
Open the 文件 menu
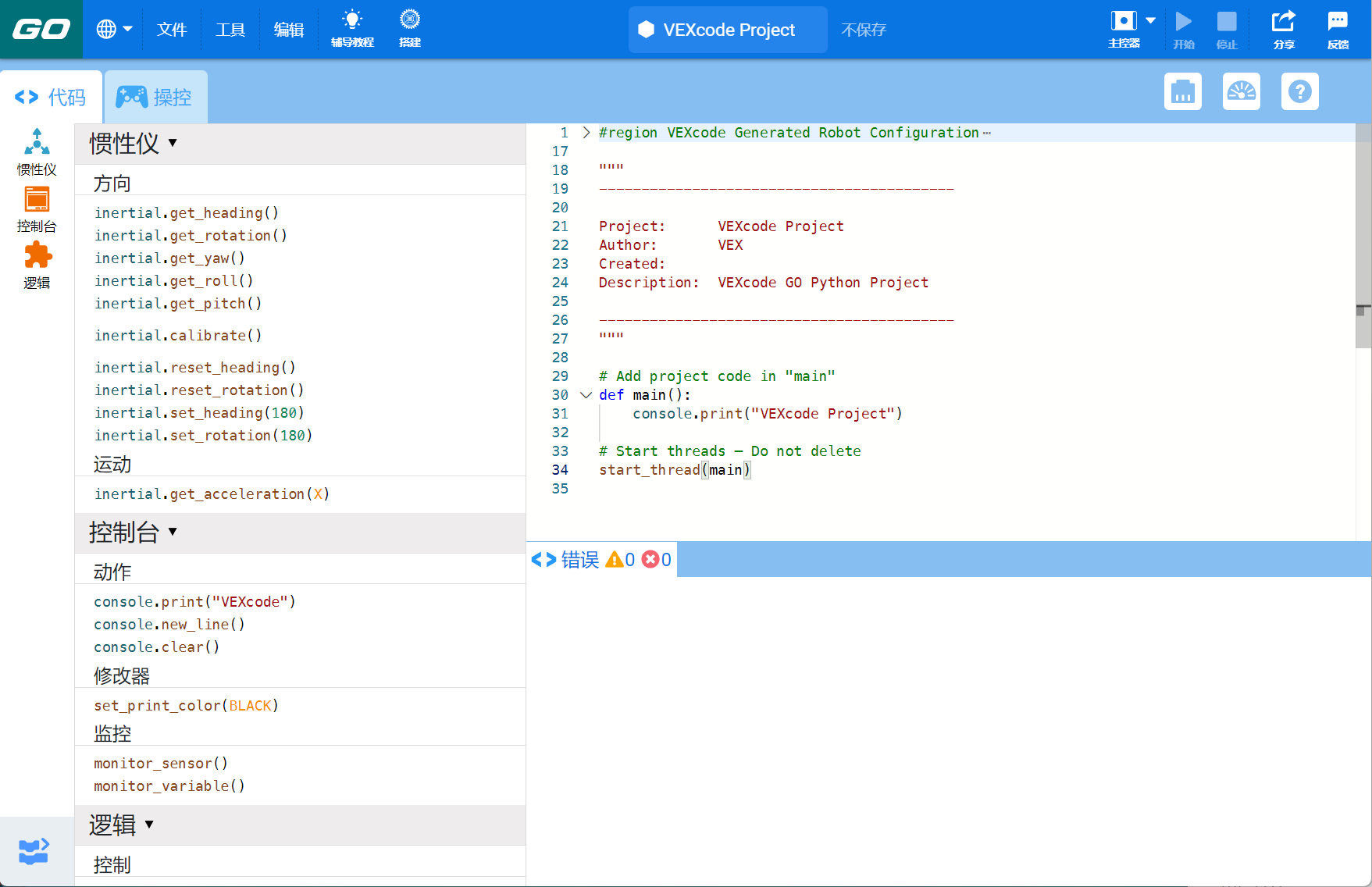pyautogui.click(x=172, y=29)
